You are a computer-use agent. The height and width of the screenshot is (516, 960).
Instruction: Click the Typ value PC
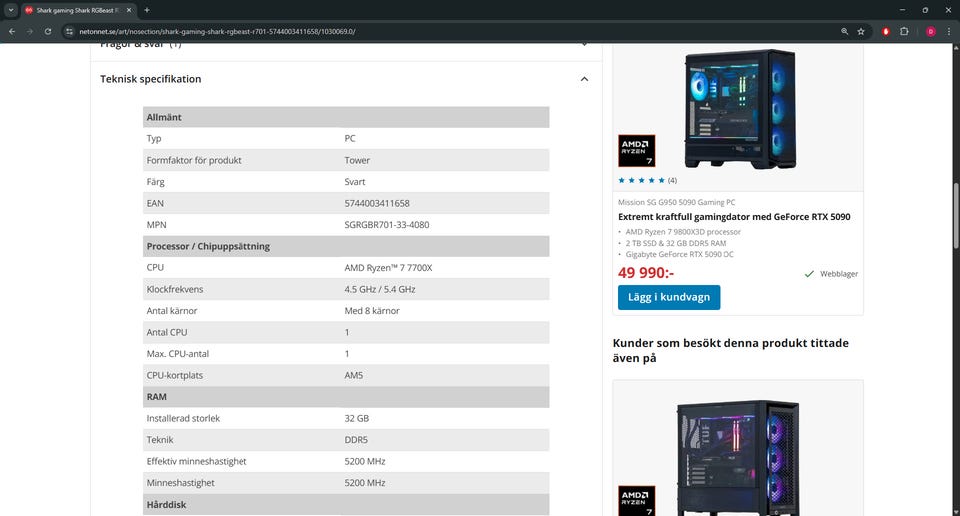[x=350, y=139]
